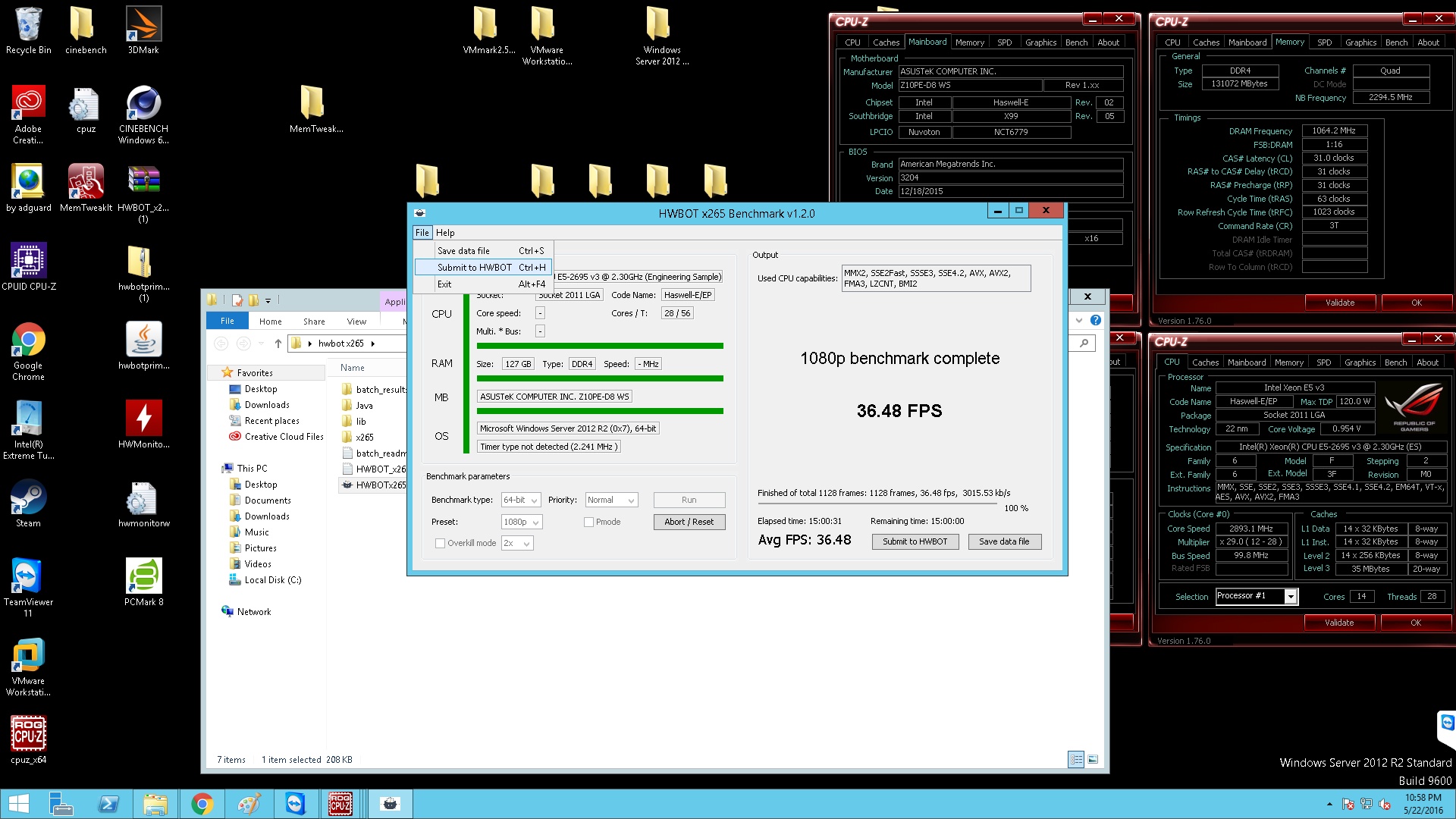Open Paint from the taskbar
The height and width of the screenshot is (819, 1456).
point(249,804)
